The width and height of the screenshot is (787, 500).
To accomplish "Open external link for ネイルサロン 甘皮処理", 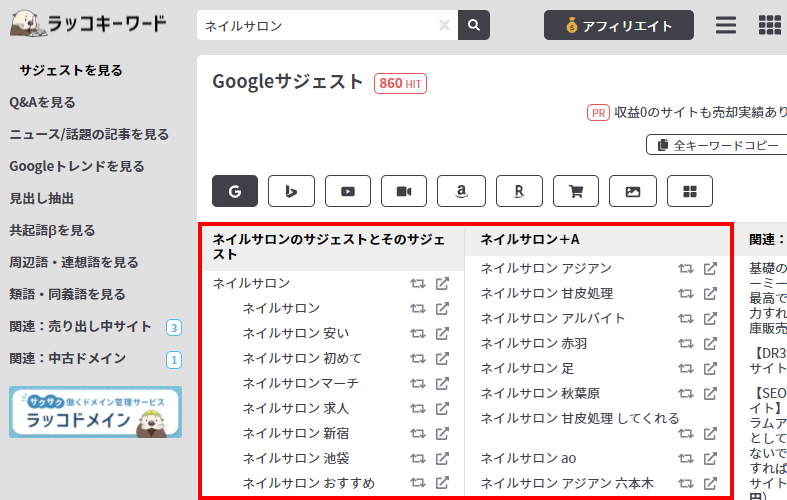I will (710, 293).
